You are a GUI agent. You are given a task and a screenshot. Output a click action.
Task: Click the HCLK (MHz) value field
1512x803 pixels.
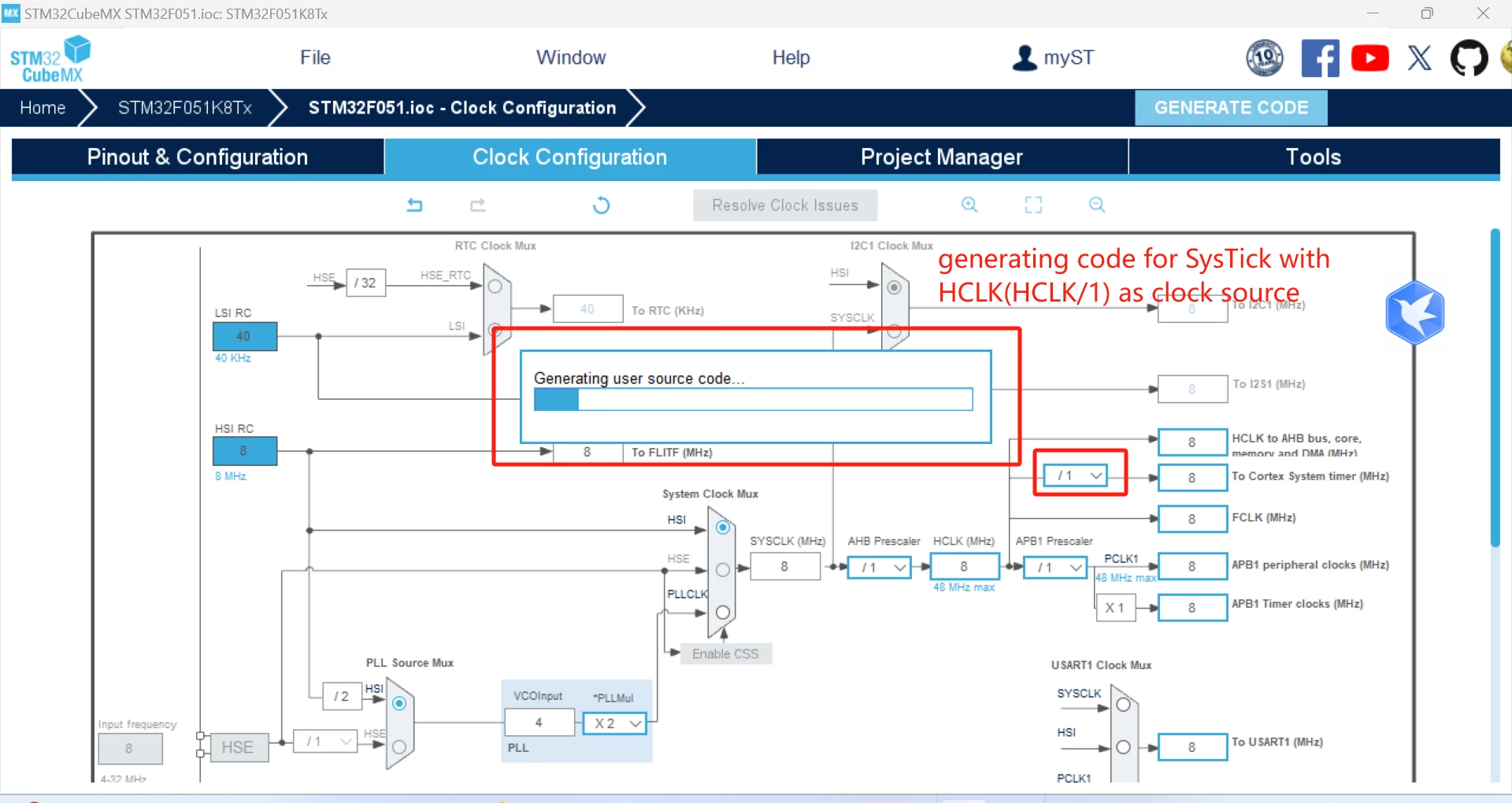[x=964, y=567]
